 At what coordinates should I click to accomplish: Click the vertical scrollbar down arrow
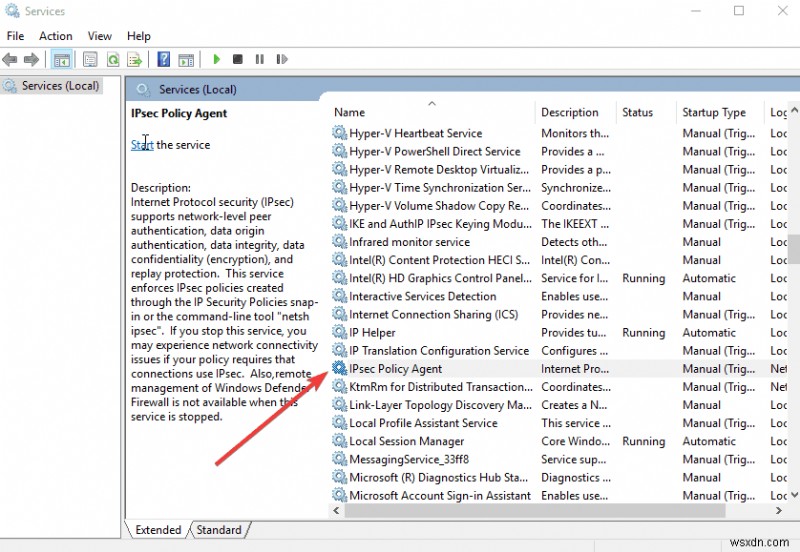coord(794,495)
